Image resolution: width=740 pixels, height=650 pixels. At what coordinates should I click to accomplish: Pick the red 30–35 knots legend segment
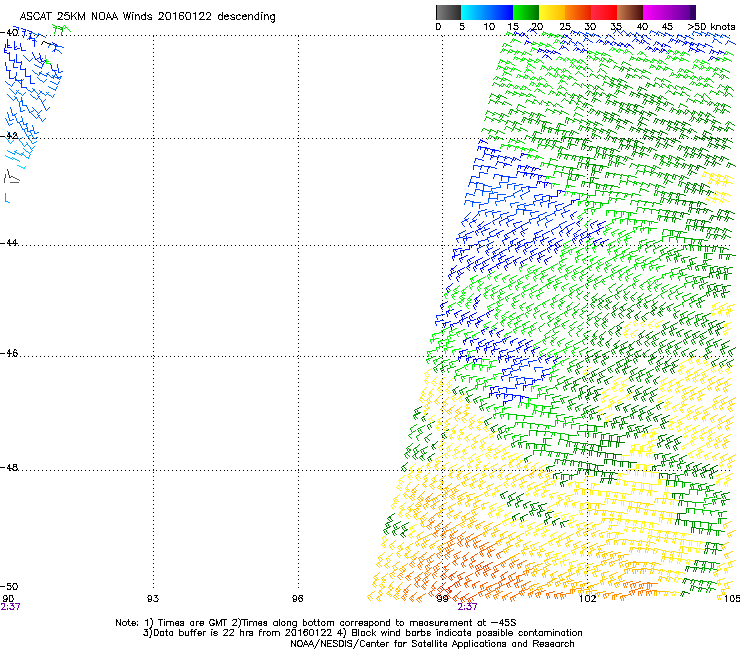tap(604, 12)
